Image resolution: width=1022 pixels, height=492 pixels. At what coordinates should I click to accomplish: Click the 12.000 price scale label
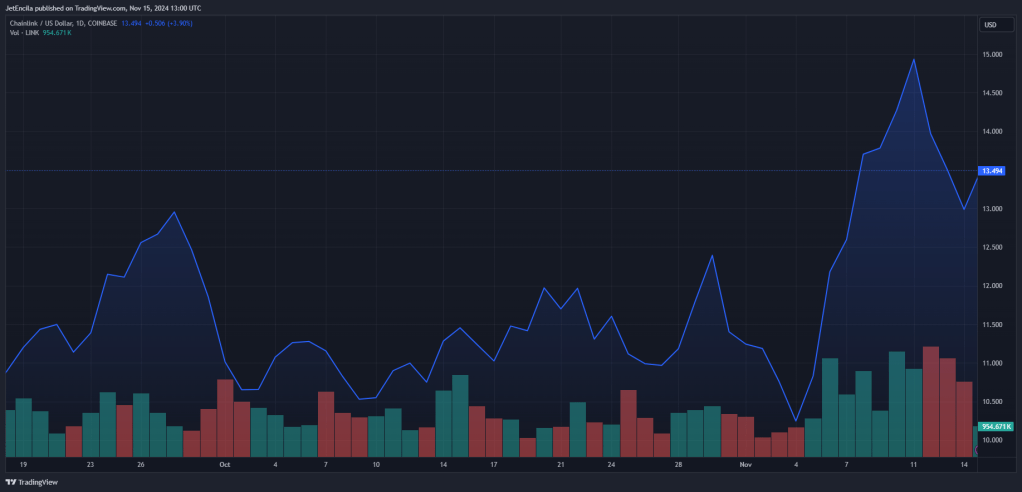[993, 286]
